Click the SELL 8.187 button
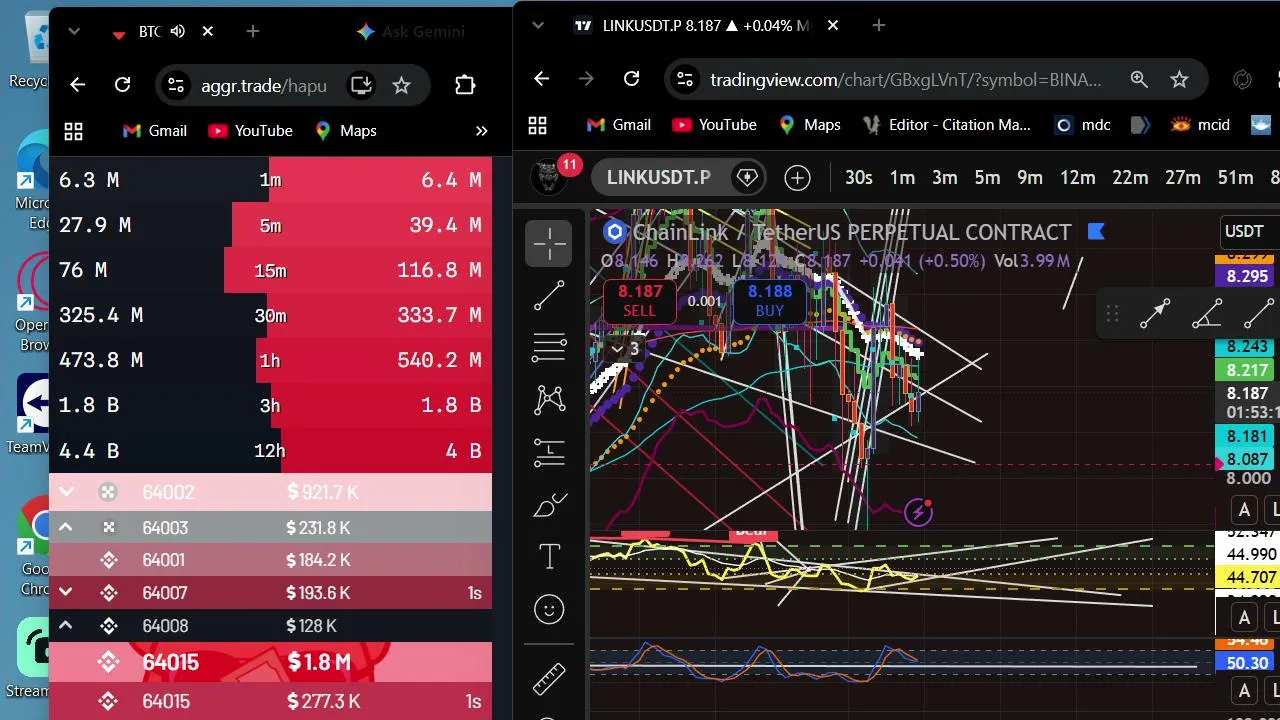 (640, 300)
